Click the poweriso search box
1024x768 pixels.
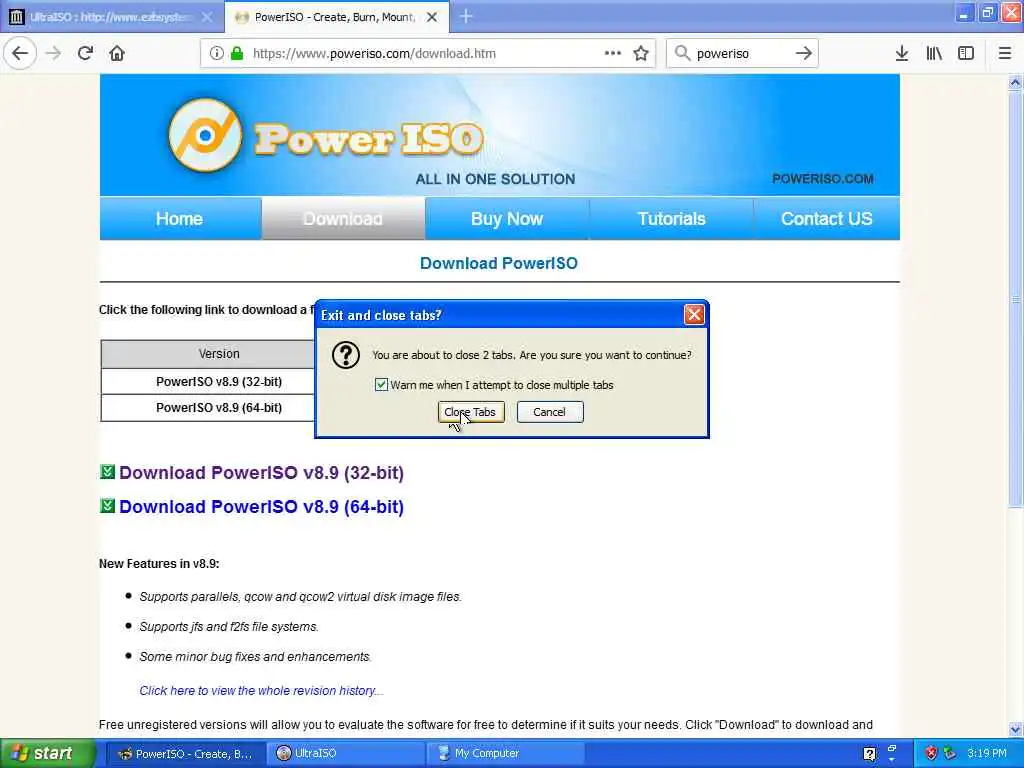[x=741, y=54]
